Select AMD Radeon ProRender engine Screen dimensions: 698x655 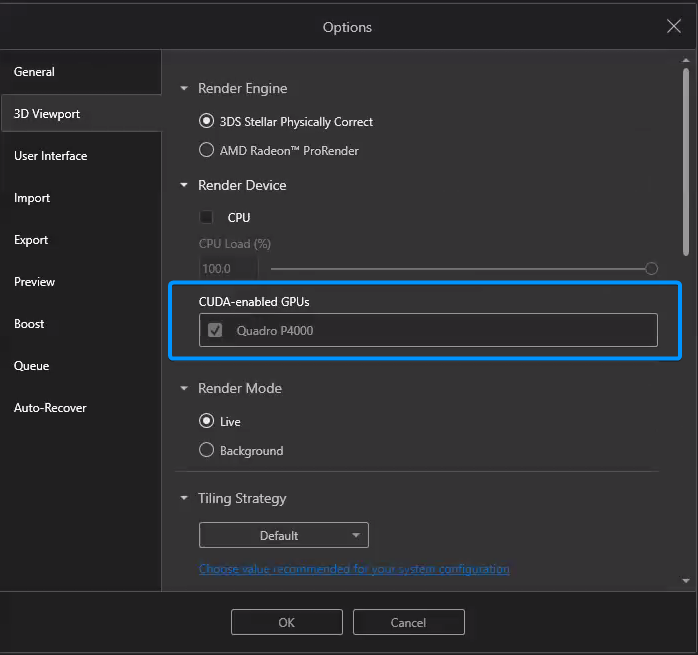coord(206,150)
